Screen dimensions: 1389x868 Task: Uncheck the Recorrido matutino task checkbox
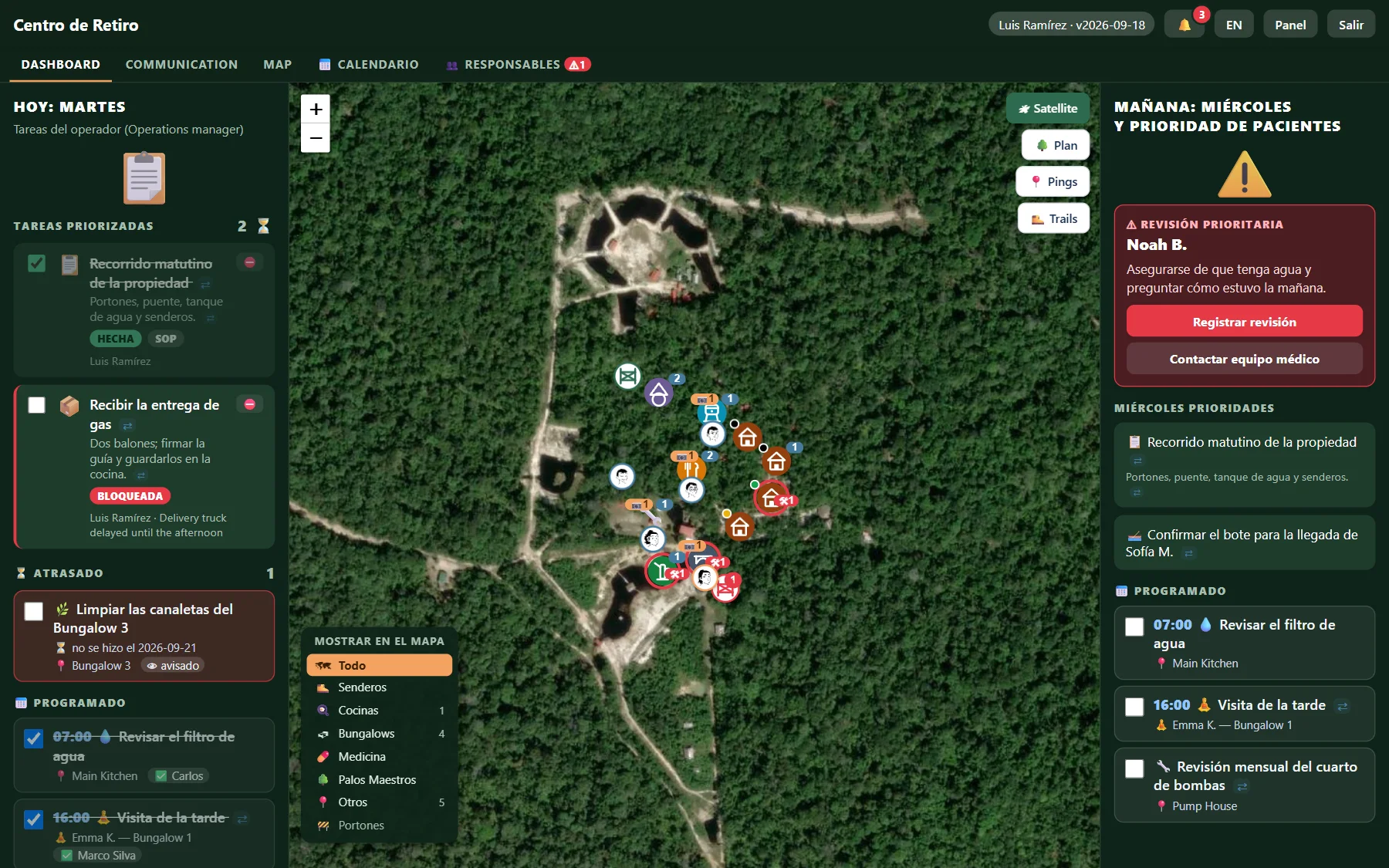tap(36, 263)
